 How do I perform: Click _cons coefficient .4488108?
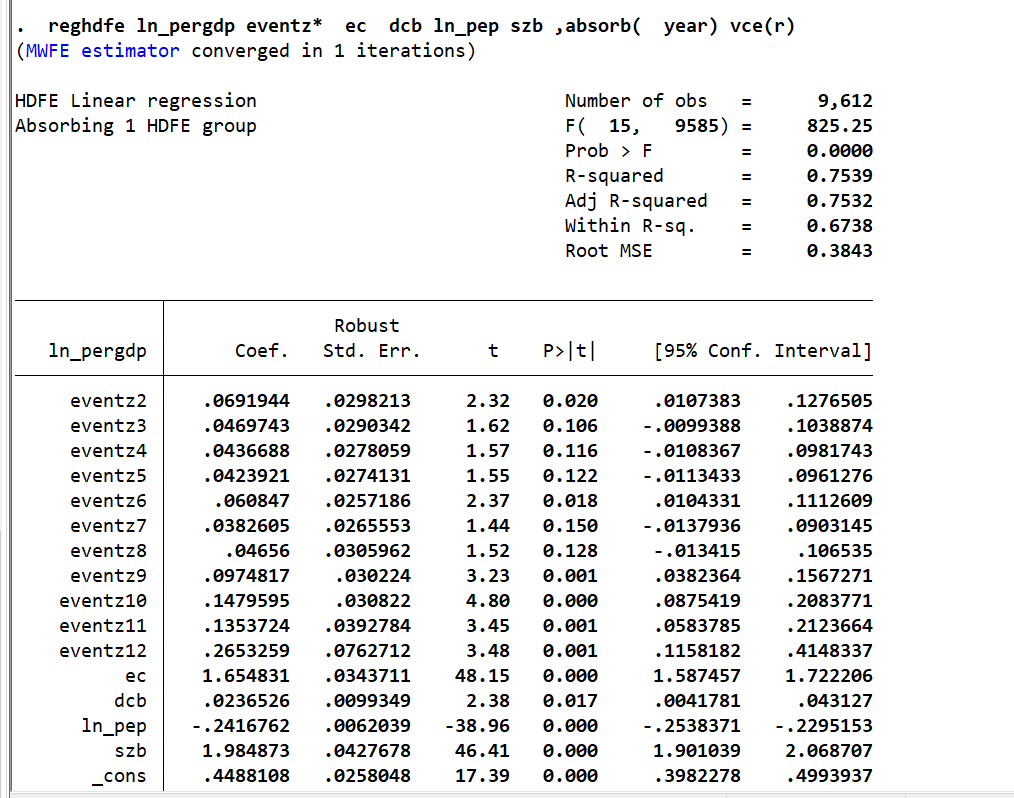[246, 776]
